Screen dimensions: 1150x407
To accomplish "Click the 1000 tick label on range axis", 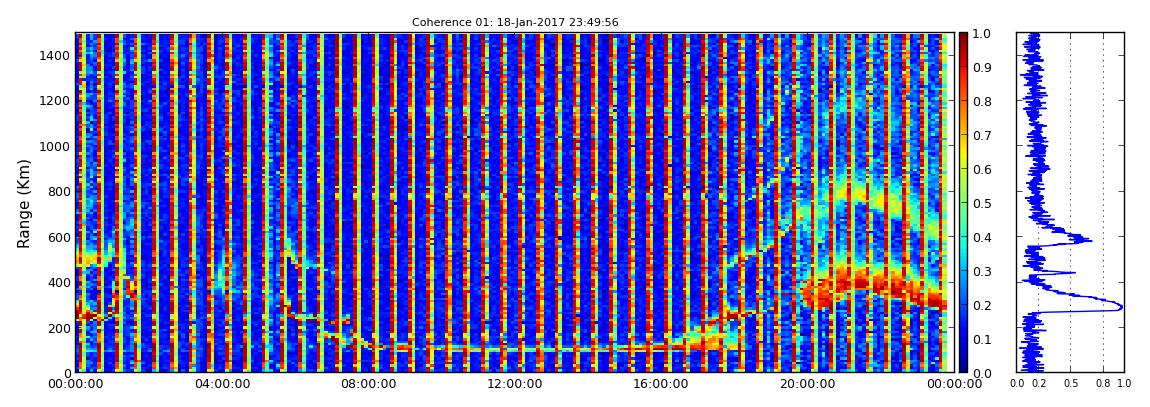I will [x=53, y=146].
